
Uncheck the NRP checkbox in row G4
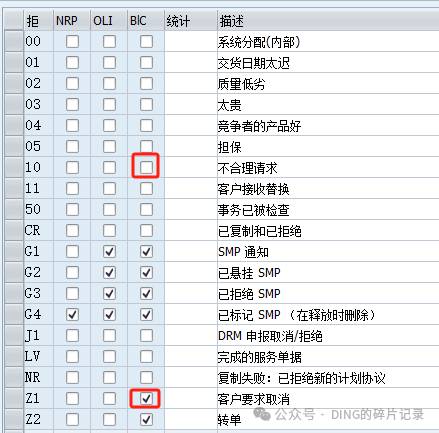point(72,315)
